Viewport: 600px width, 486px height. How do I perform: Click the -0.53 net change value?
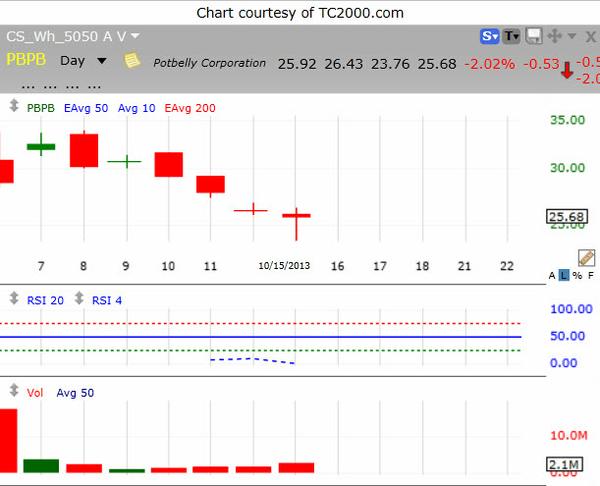(x=541, y=64)
